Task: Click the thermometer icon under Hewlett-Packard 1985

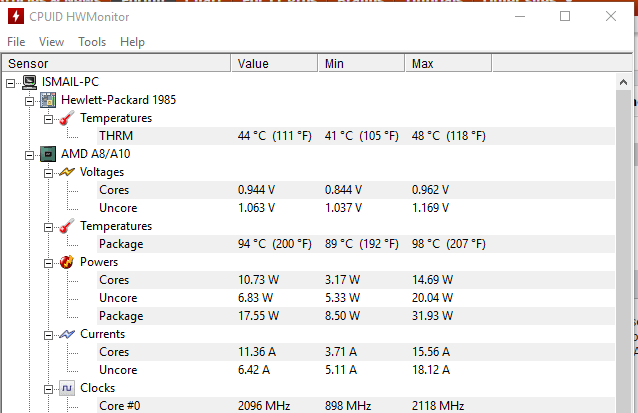Action: [x=67, y=118]
